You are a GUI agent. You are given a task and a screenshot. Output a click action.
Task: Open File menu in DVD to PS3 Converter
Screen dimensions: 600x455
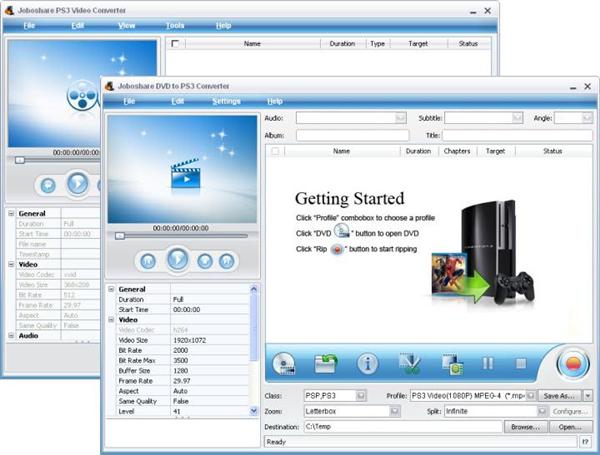click(129, 101)
